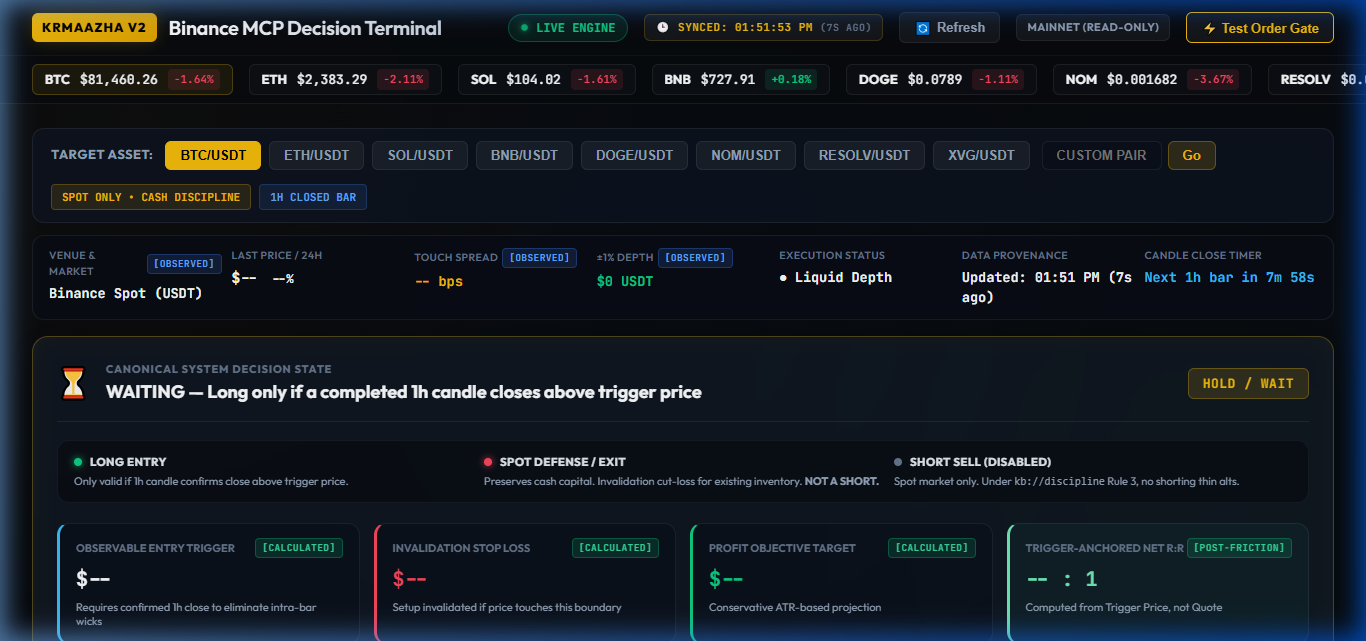This screenshot has height=641, width=1366.
Task: Select the BTC/USDT target asset
Action: click(213, 155)
